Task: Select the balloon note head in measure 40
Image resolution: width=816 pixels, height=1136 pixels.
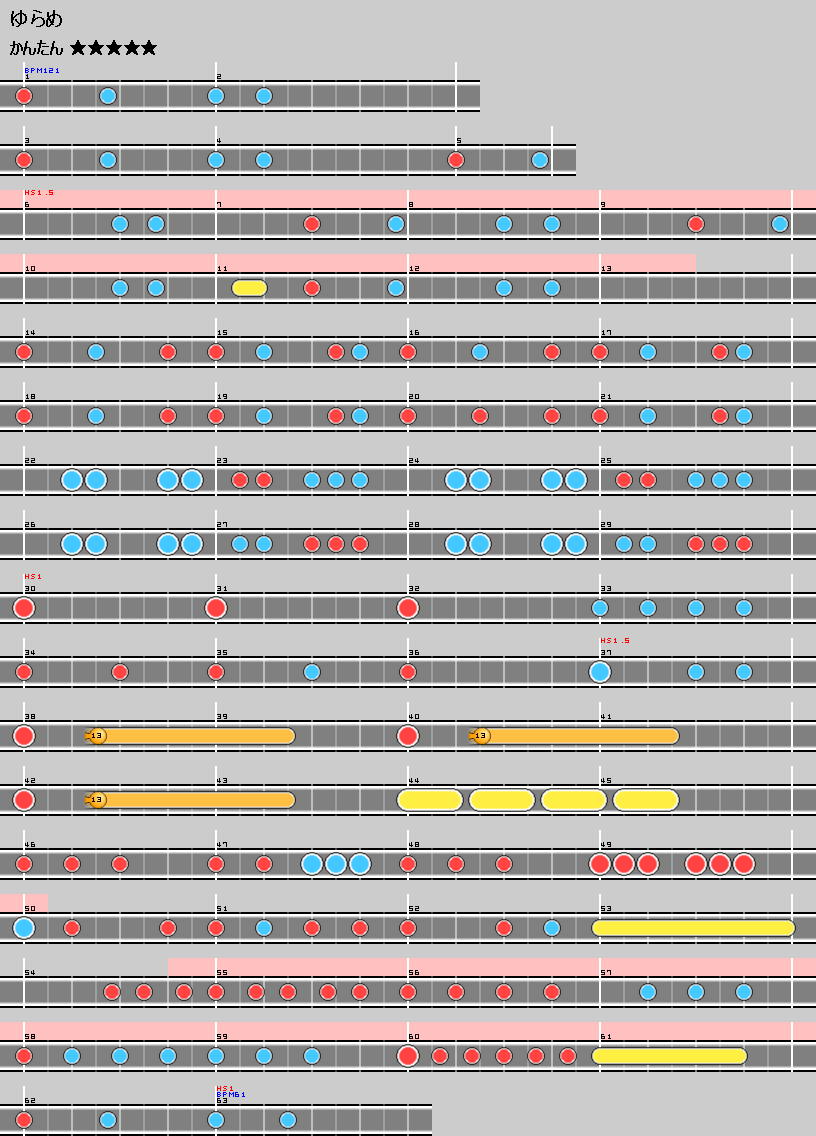Action: point(481,736)
